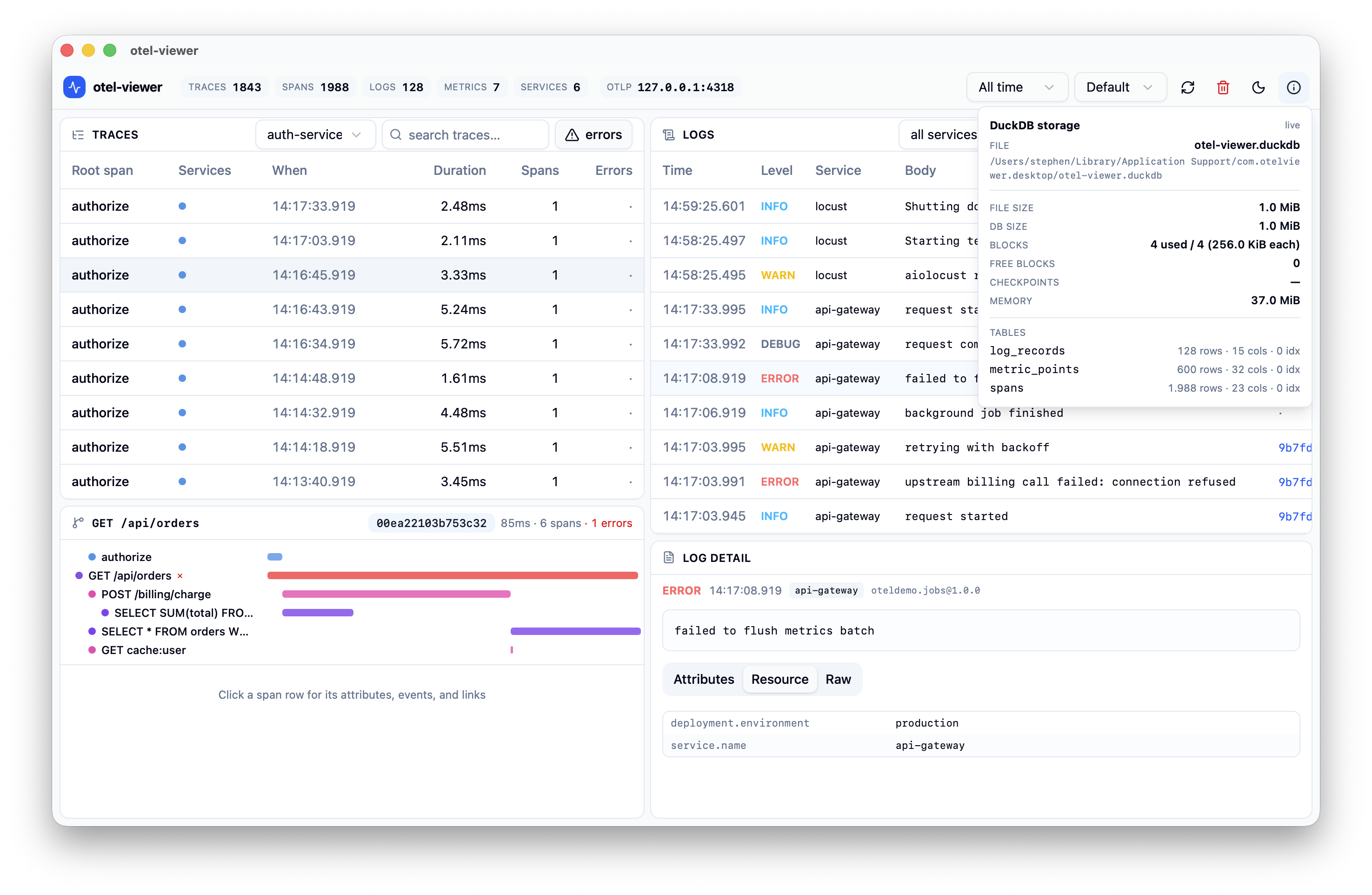Click the refresh data icon
This screenshot has height=895, width=1372.
[1187, 87]
